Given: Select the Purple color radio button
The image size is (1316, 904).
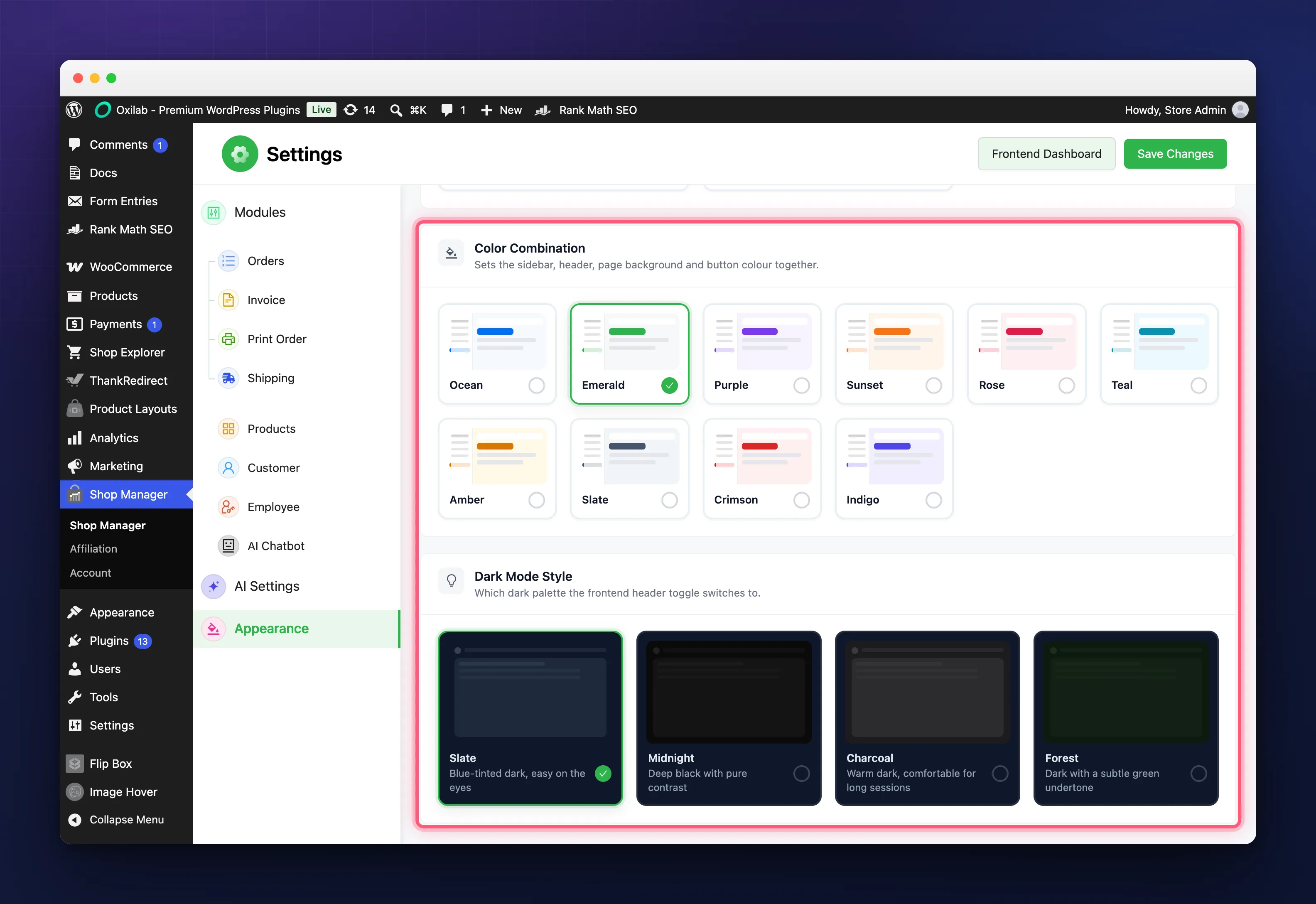Looking at the screenshot, I should click(x=801, y=386).
